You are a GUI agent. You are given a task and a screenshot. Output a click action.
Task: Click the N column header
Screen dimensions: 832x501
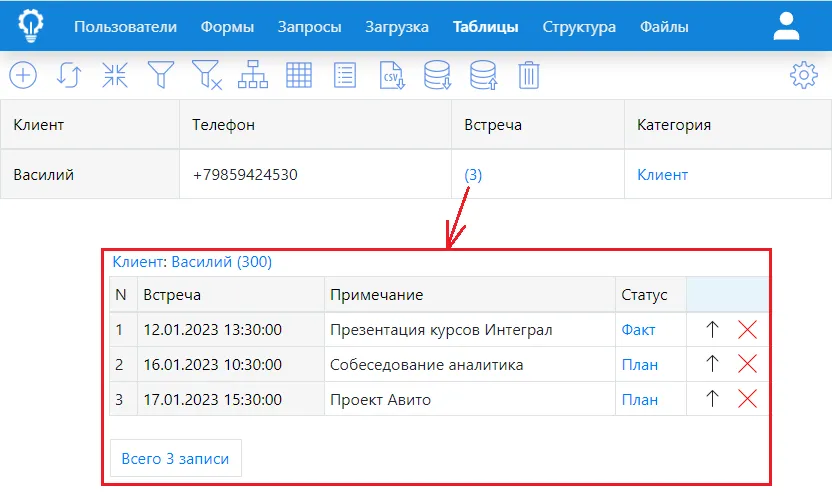123,295
